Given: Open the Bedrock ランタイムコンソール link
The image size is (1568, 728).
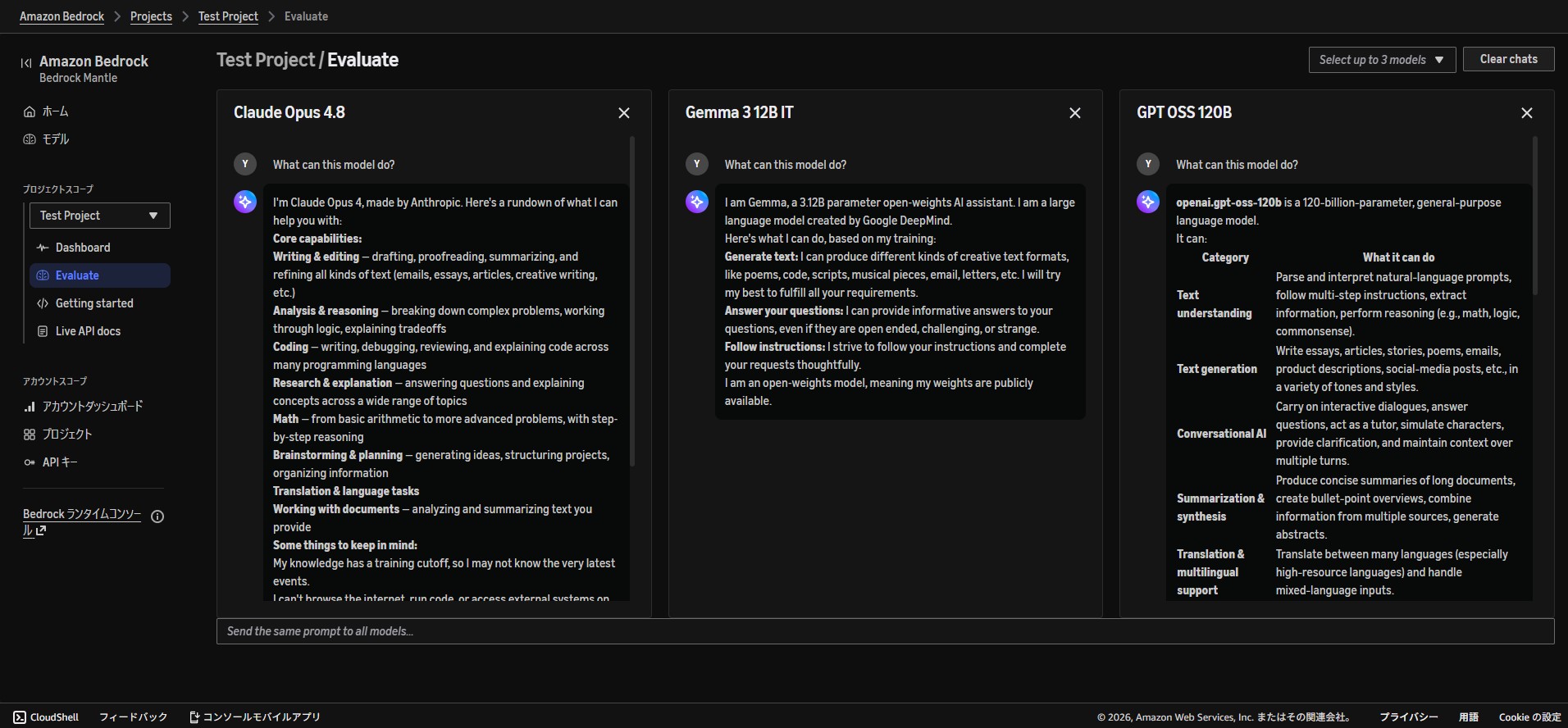Looking at the screenshot, I should pyautogui.click(x=82, y=522).
